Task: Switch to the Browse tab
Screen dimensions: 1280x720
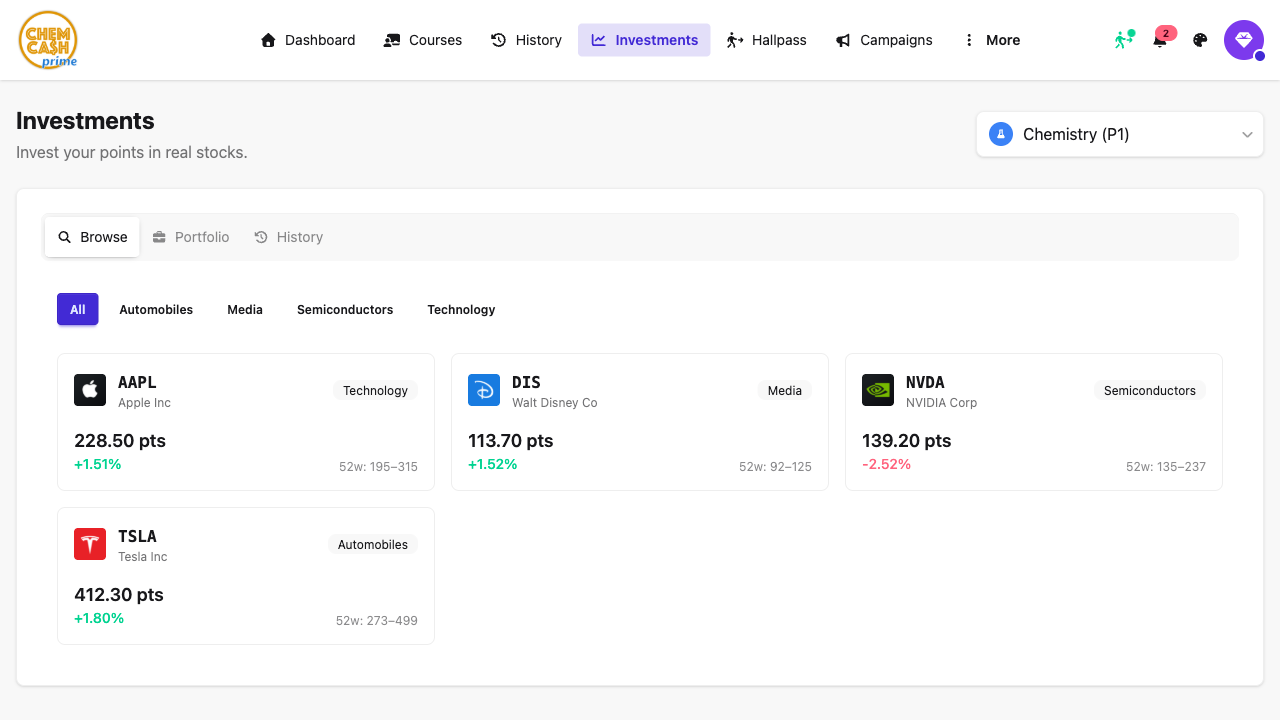Action: click(x=92, y=237)
